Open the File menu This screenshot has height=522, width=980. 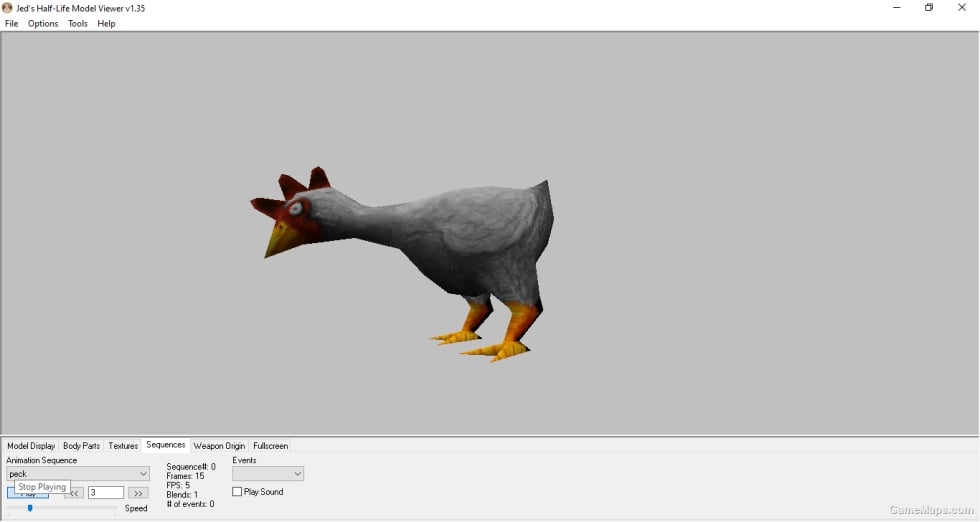(x=11, y=24)
